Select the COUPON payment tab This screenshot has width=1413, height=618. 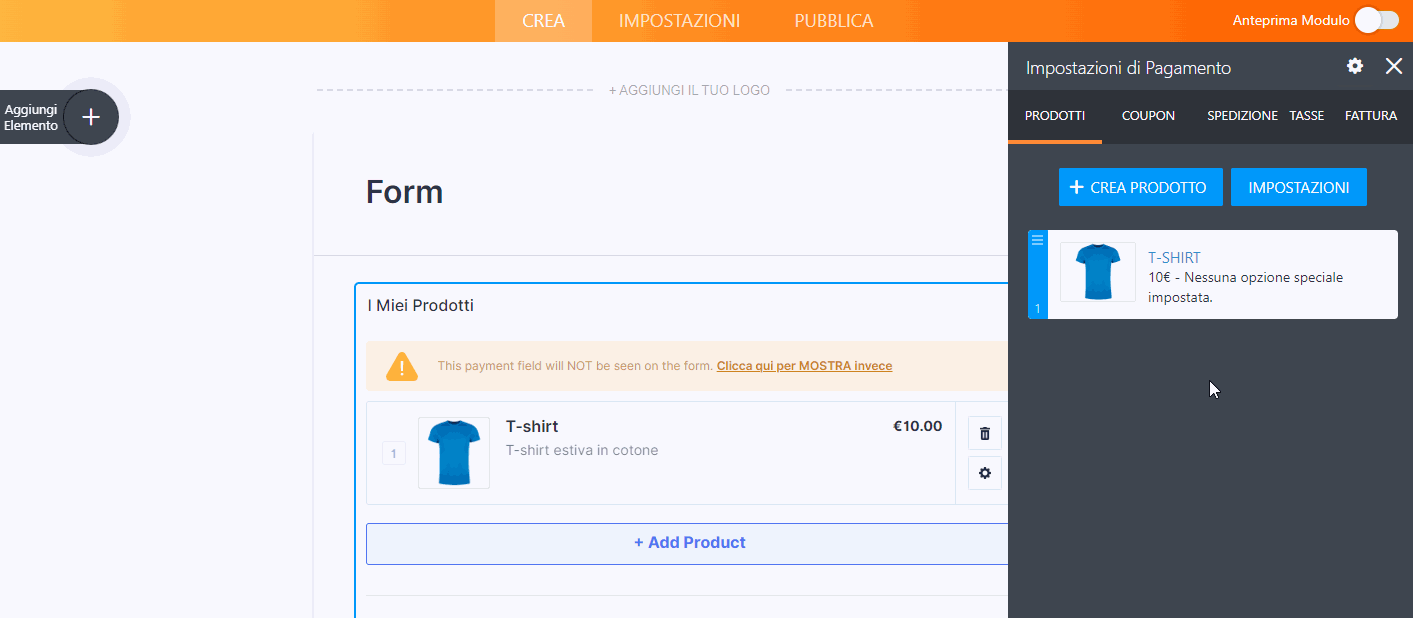[x=1148, y=116]
